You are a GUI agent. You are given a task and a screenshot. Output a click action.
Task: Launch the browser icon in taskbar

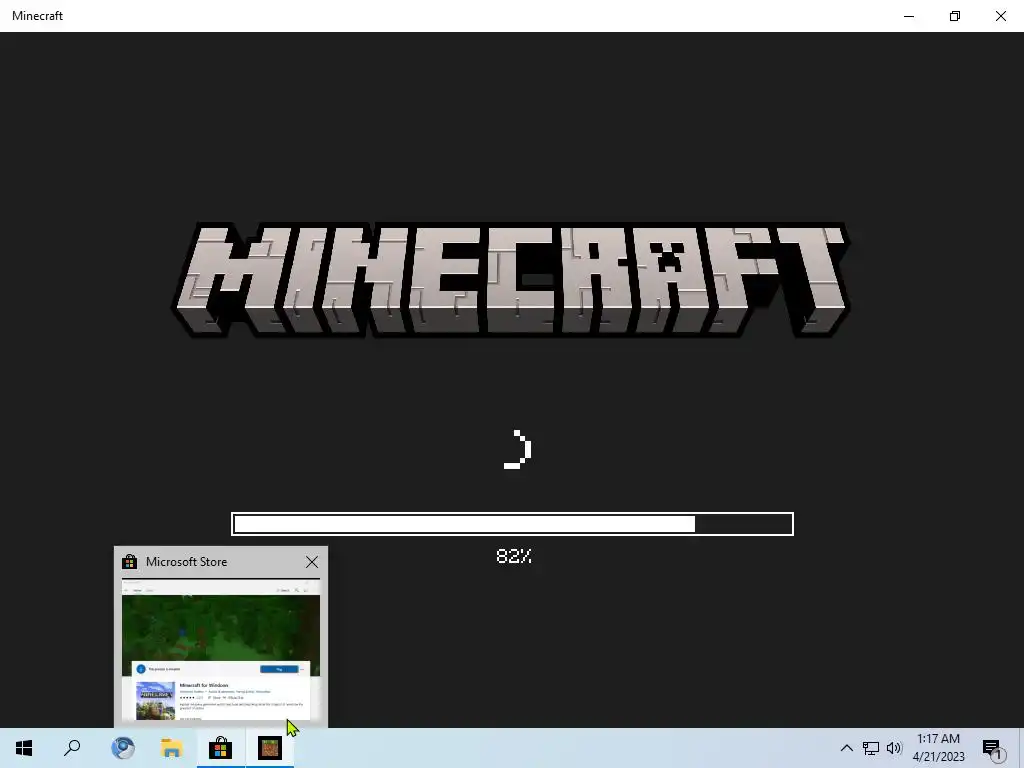(x=123, y=748)
